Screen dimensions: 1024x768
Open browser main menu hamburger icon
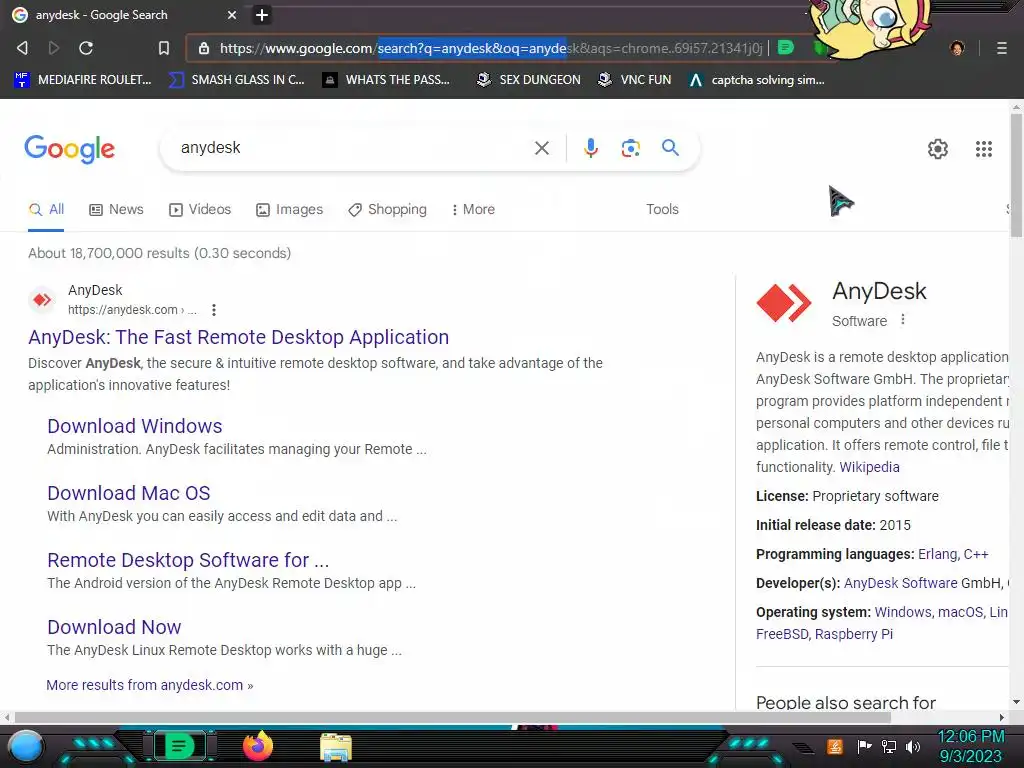pos(1002,48)
